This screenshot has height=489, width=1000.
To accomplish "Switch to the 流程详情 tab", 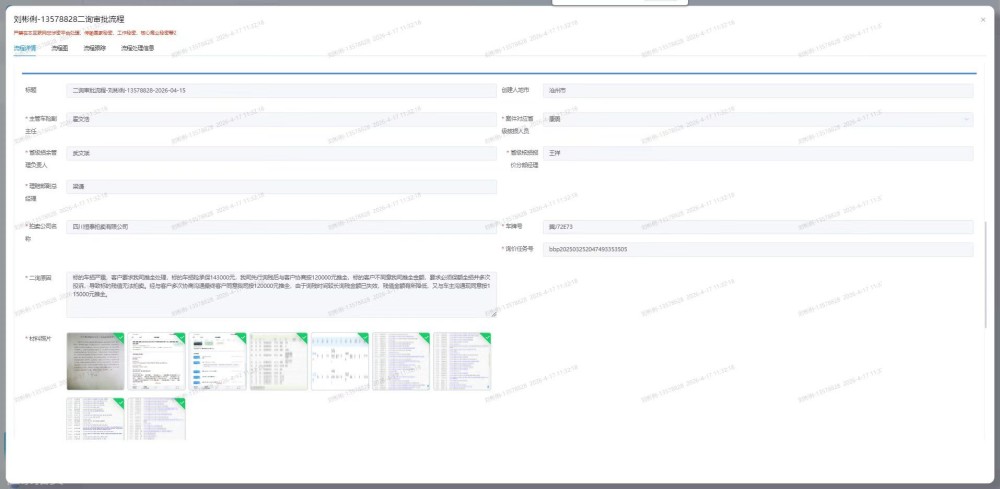I will pyautogui.click(x=25, y=48).
